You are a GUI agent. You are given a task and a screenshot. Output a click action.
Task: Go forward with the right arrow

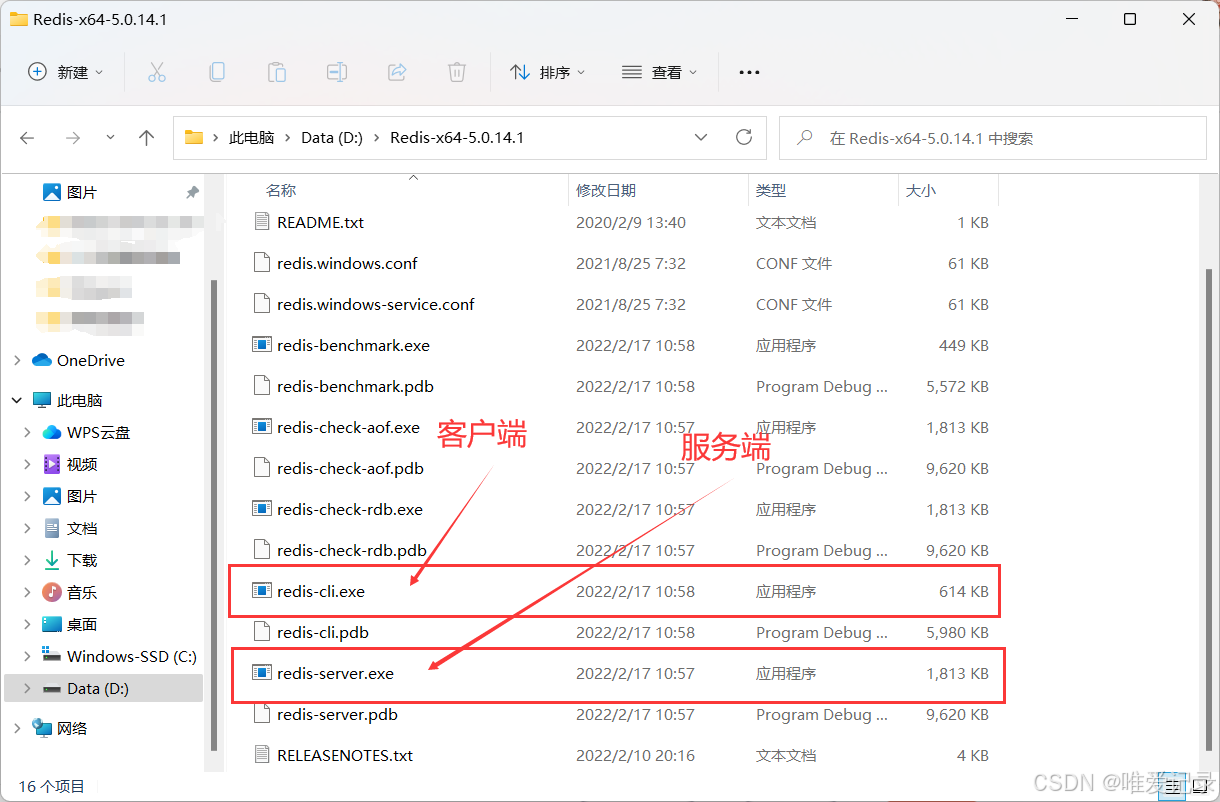72,138
